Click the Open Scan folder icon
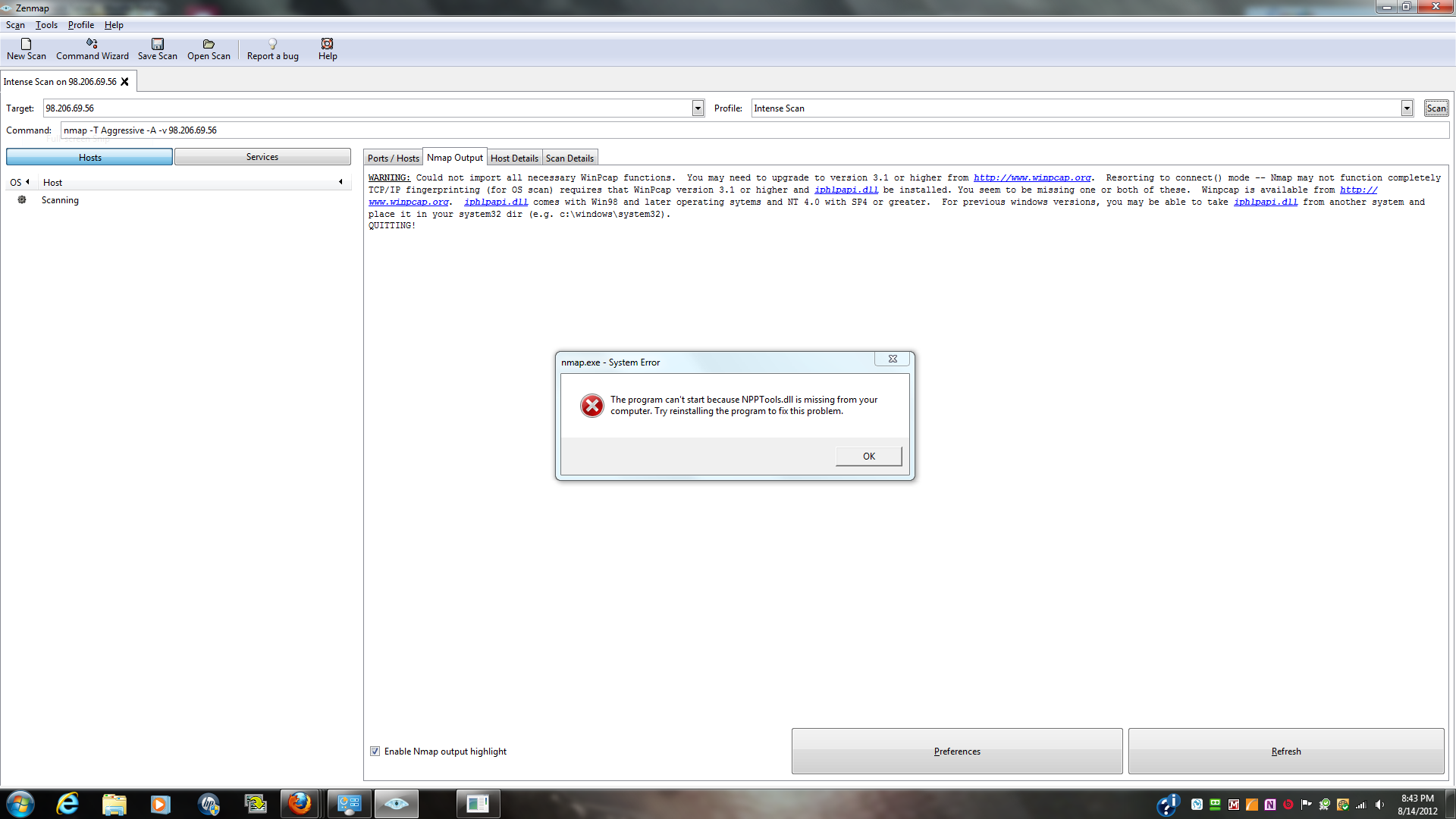 pos(209,44)
